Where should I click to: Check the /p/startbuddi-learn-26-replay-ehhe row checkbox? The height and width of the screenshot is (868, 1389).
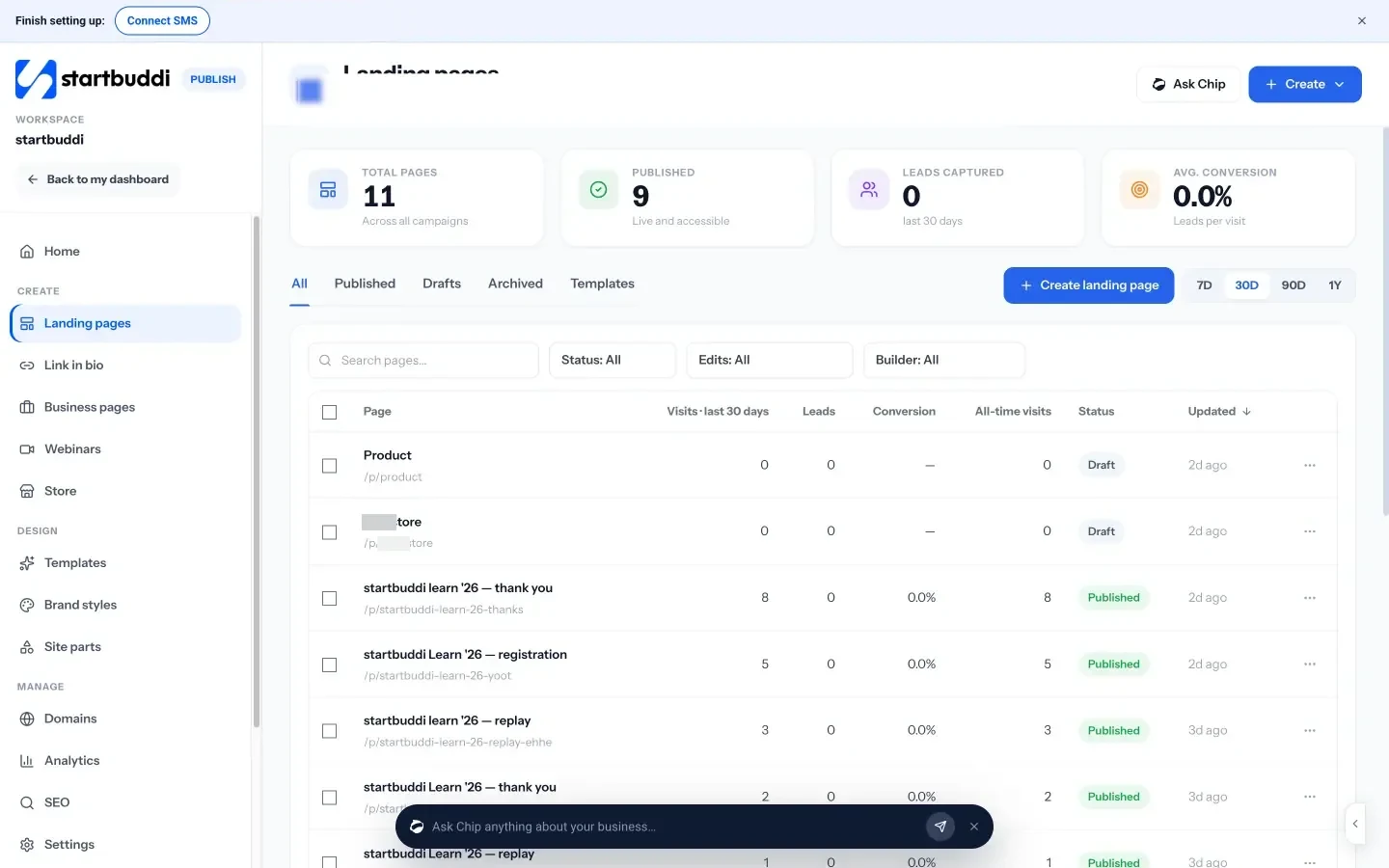(330, 731)
